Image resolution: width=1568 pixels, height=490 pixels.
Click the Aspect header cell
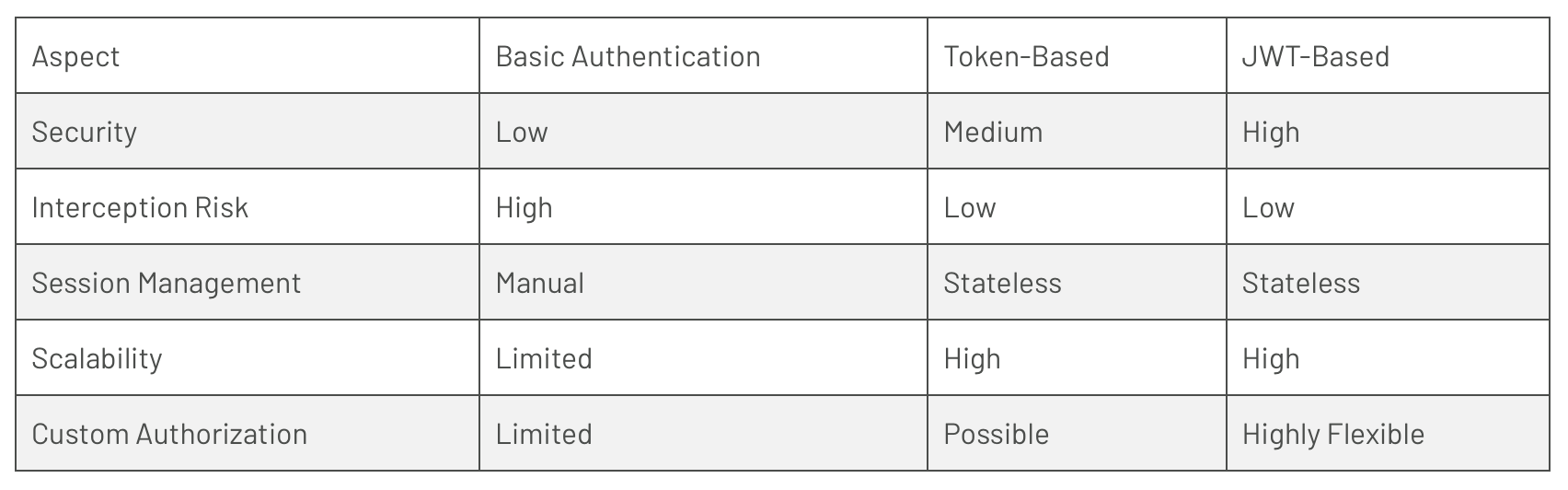click(76, 57)
